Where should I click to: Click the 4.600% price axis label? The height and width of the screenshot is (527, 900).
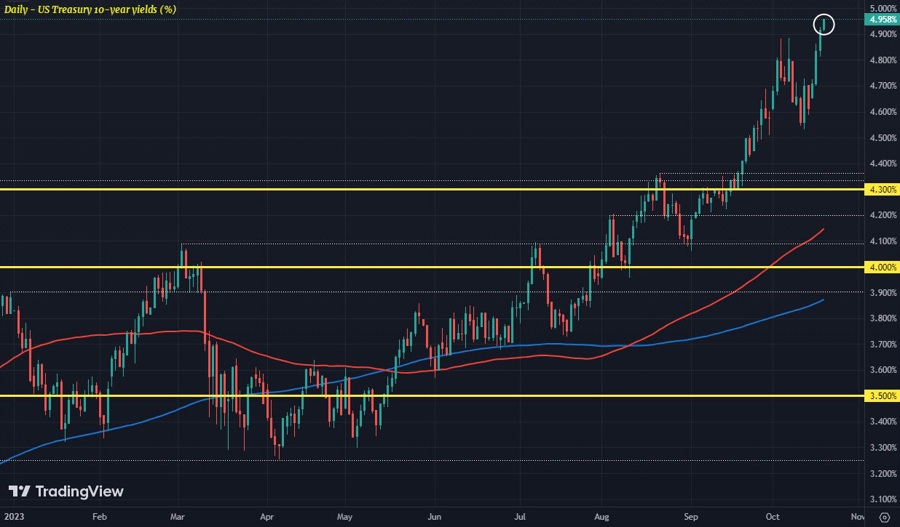883,112
